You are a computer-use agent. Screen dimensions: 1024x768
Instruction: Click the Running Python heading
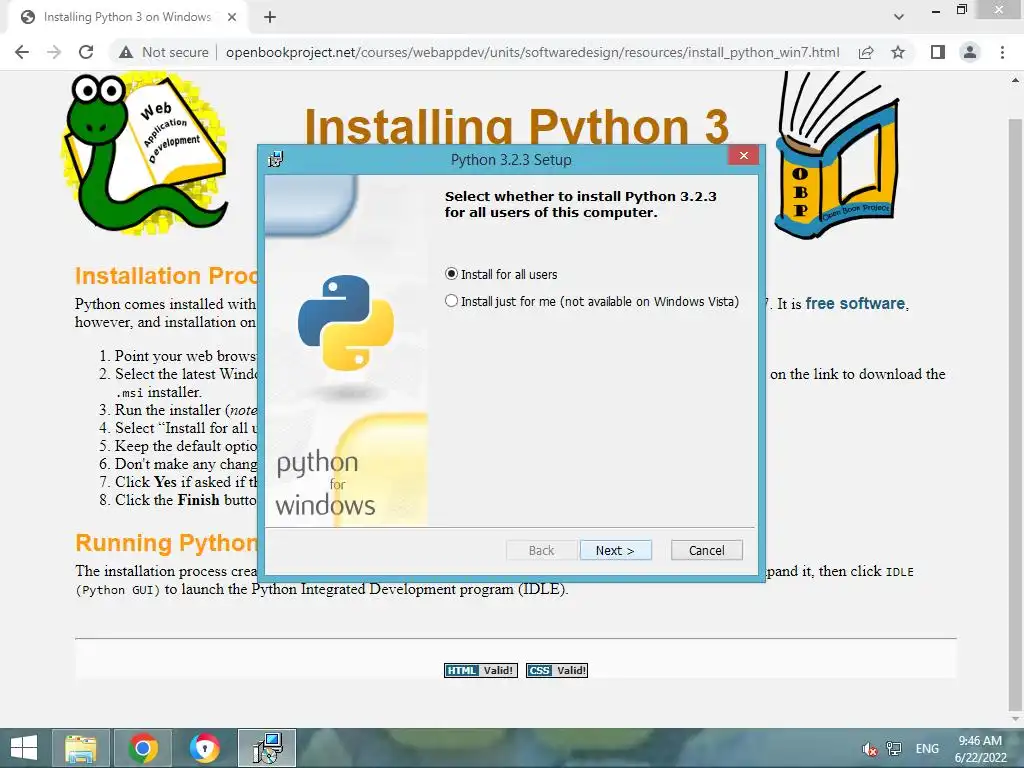point(166,543)
